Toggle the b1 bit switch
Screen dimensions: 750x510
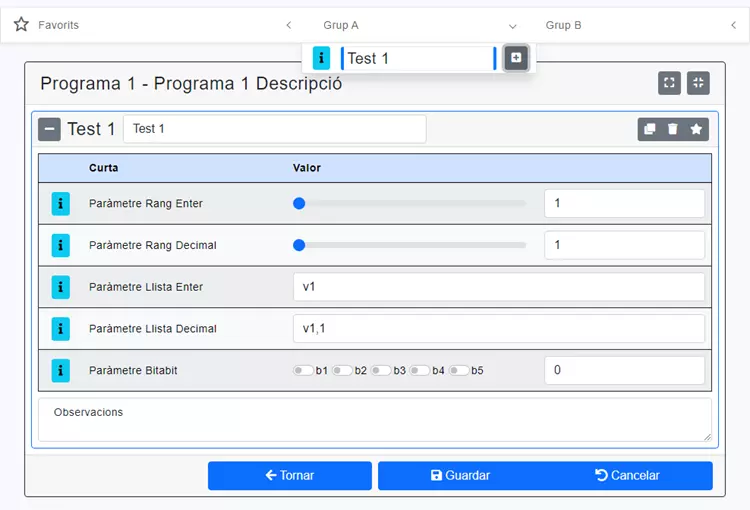click(302, 371)
